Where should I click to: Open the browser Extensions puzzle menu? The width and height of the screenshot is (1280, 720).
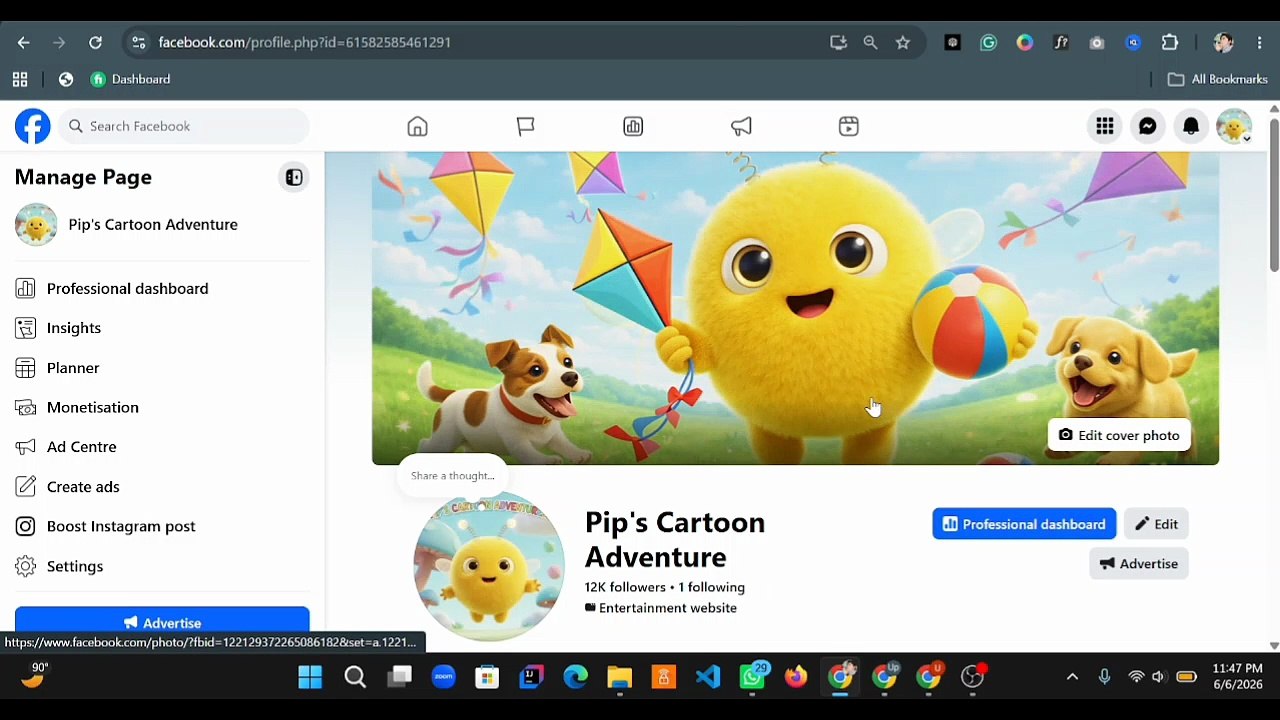click(x=1169, y=42)
